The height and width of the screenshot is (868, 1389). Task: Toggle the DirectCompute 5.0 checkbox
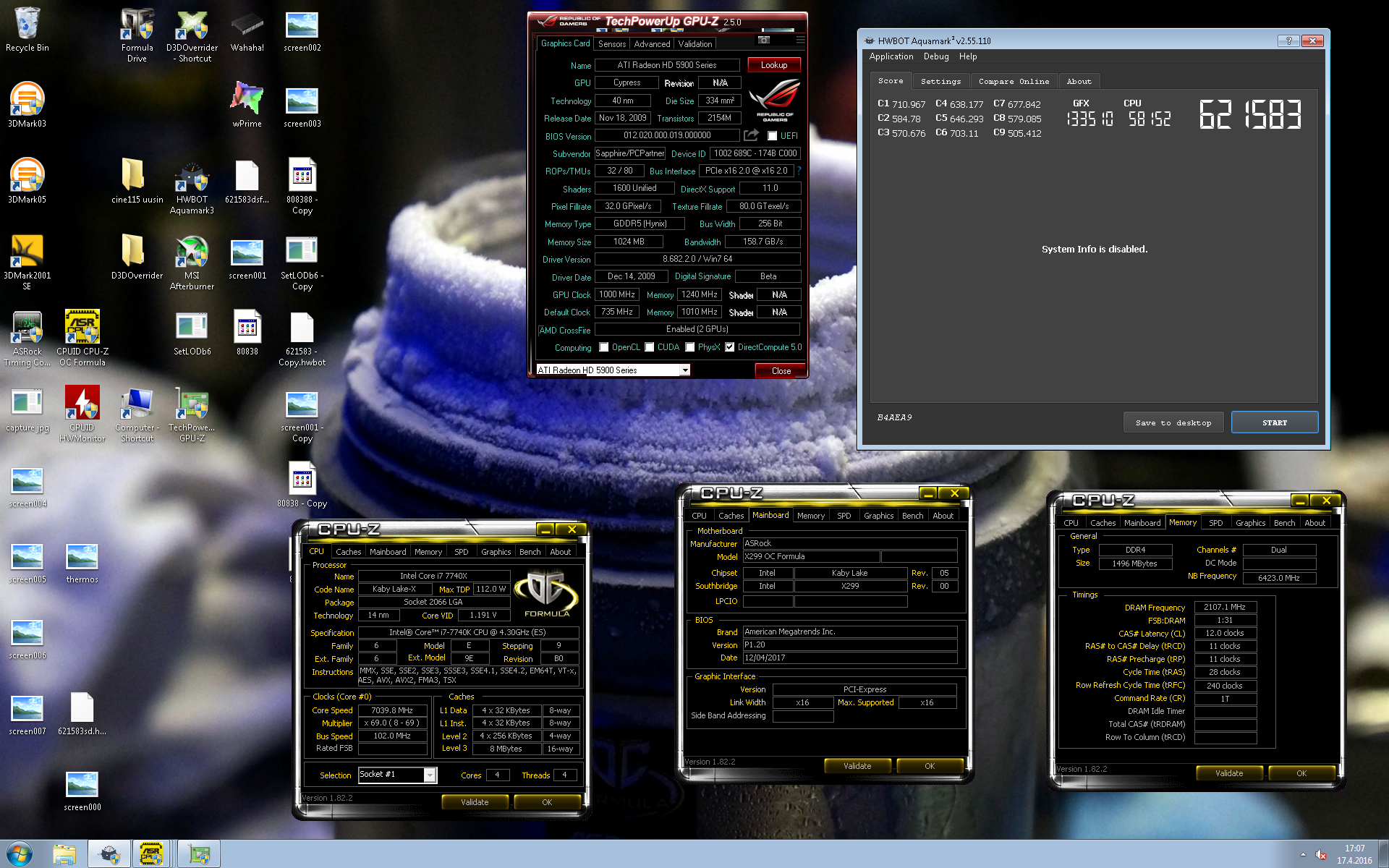pos(729,347)
